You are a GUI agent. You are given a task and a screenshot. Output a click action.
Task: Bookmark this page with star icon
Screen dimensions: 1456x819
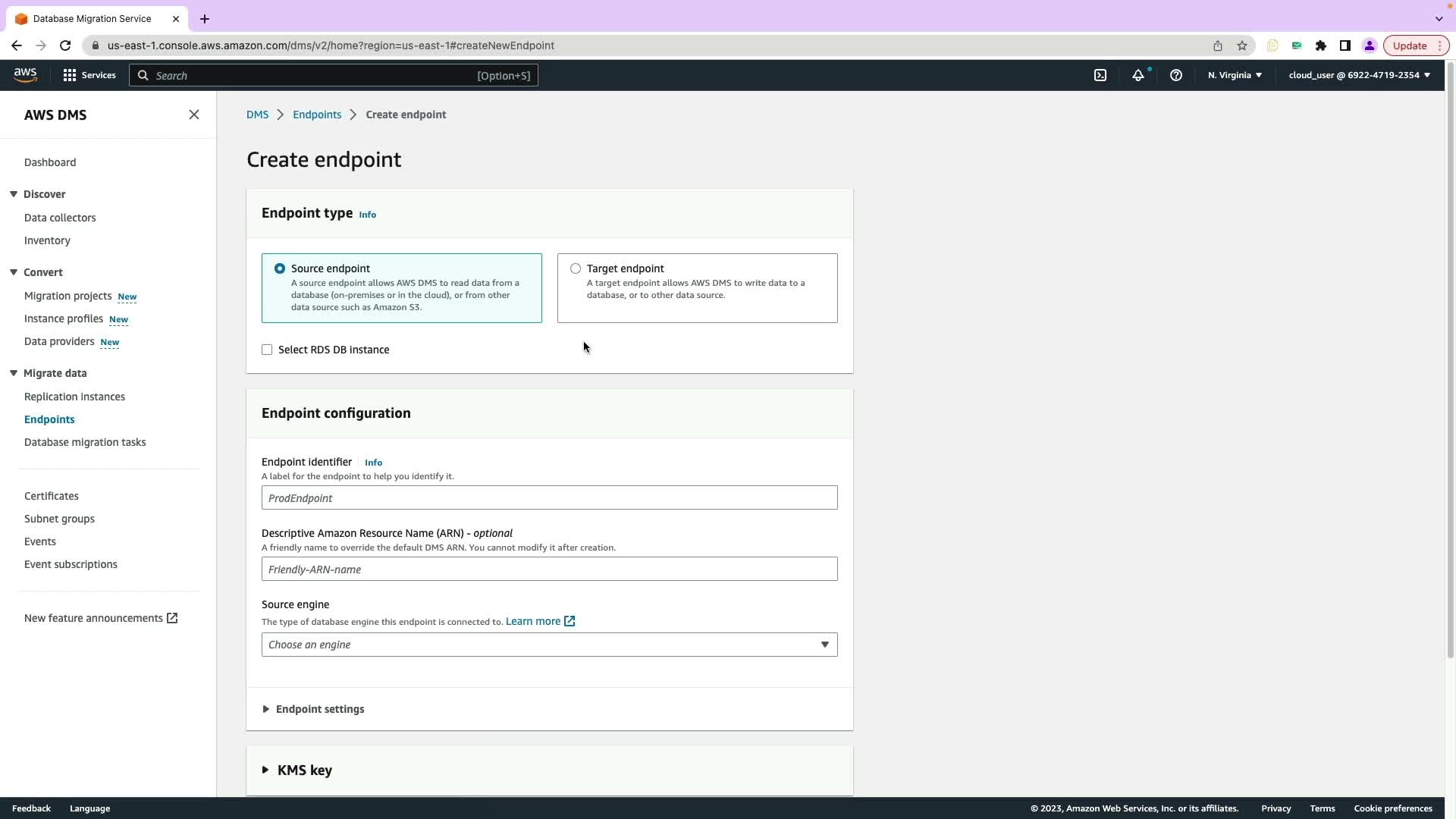pyautogui.click(x=1242, y=45)
